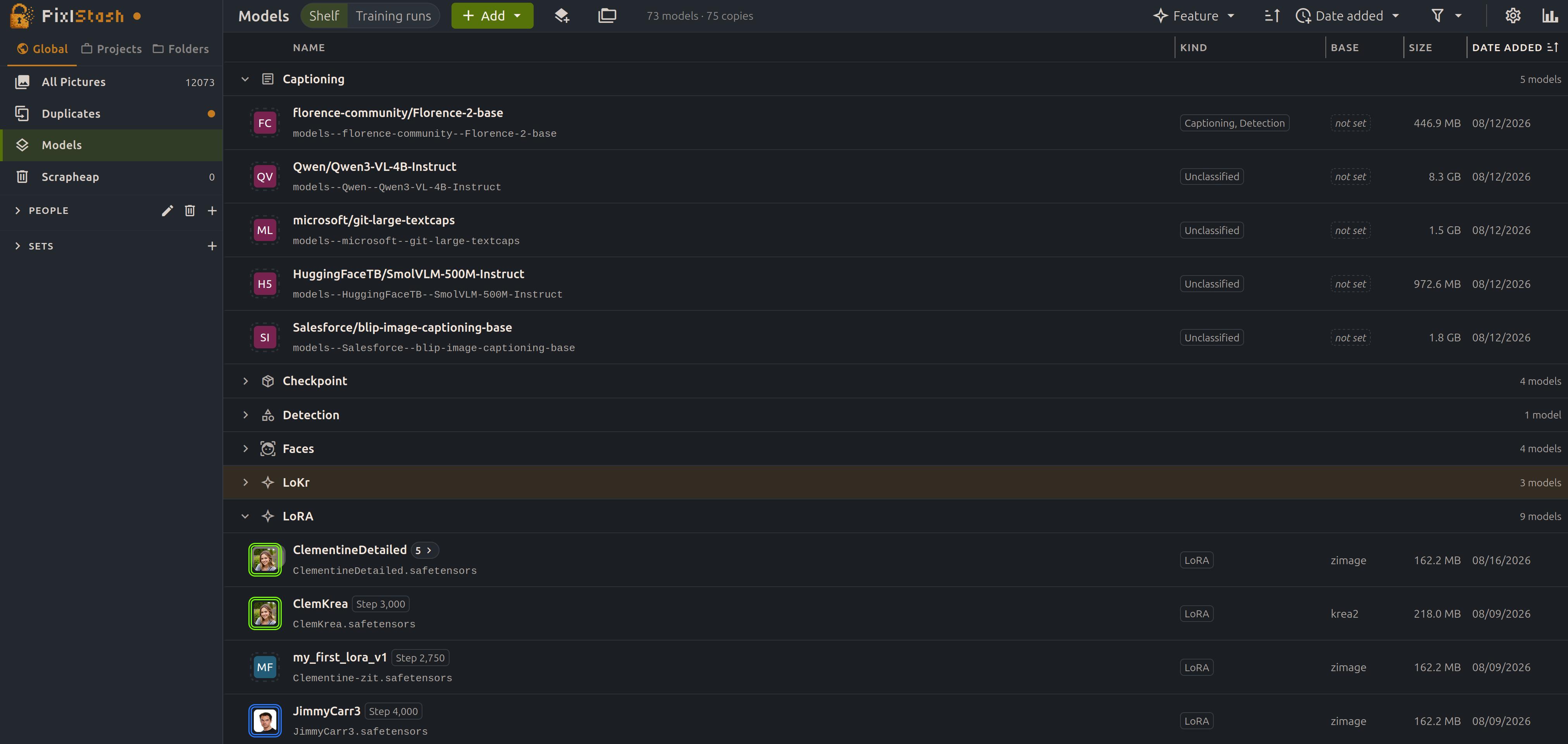Click 'Step 2,750' badge on my_first_lora_v1
This screenshot has width=1568, height=744.
(x=420, y=658)
